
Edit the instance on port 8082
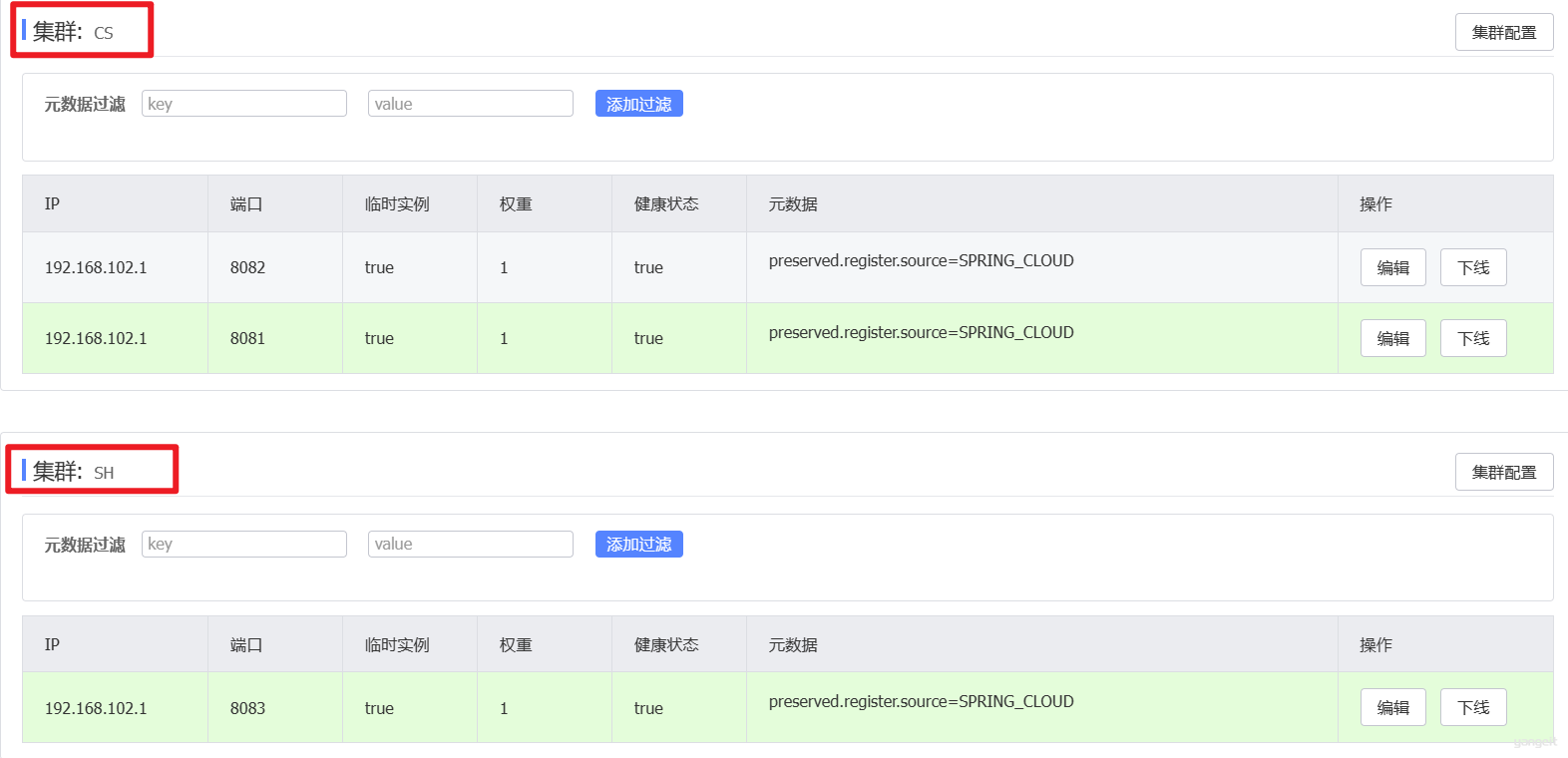point(1393,267)
